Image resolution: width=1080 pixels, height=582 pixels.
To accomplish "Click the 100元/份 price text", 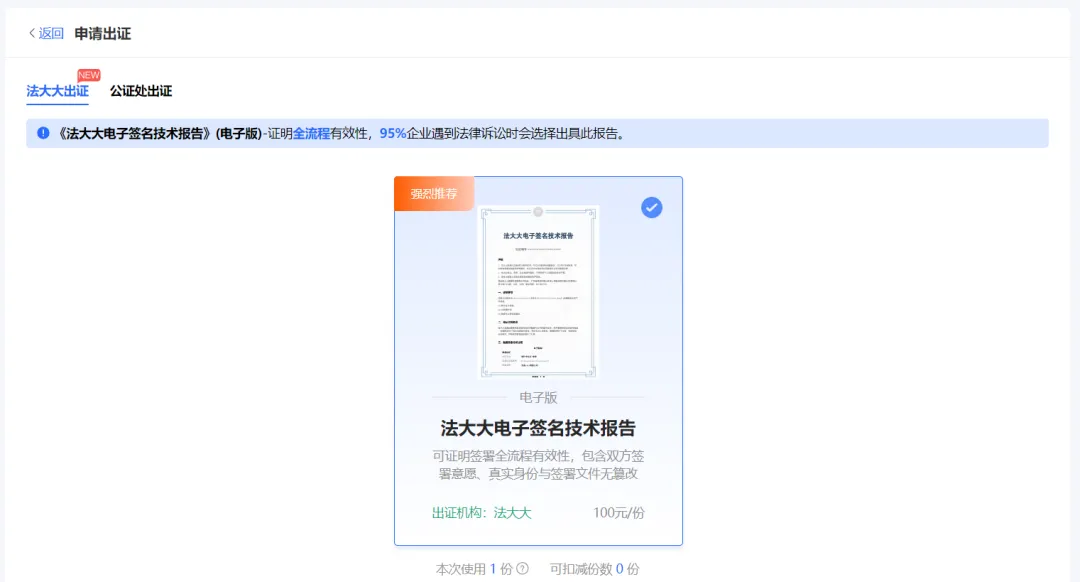I will 619,512.
